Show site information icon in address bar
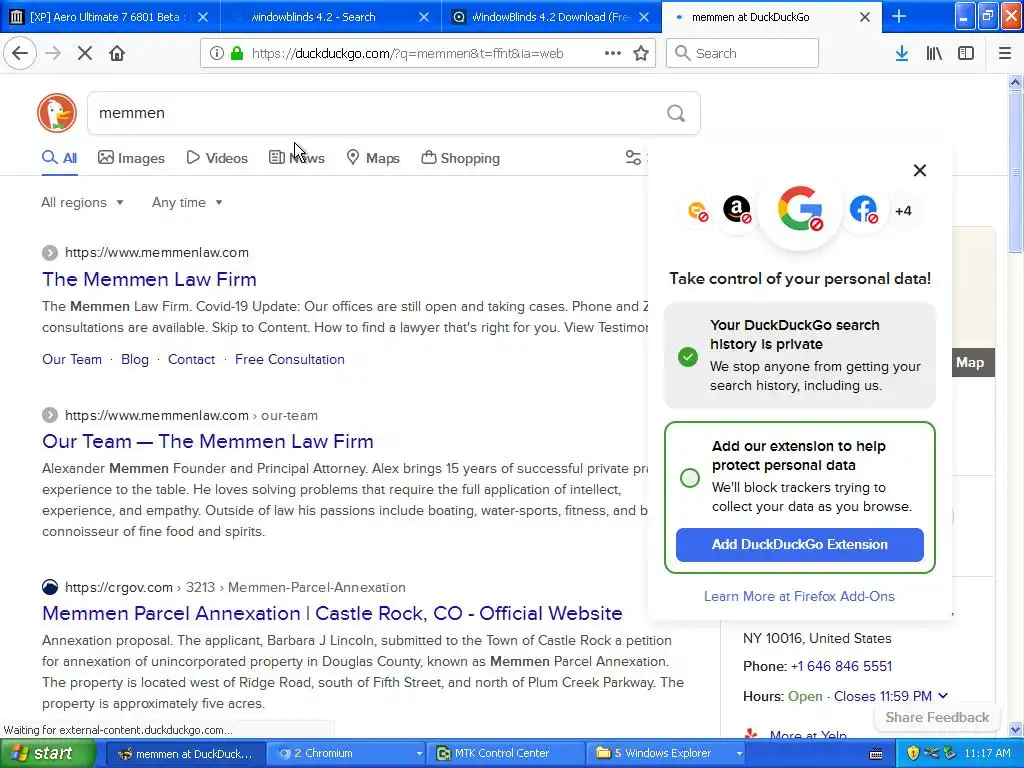Image resolution: width=1024 pixels, height=768 pixels. 217,54
